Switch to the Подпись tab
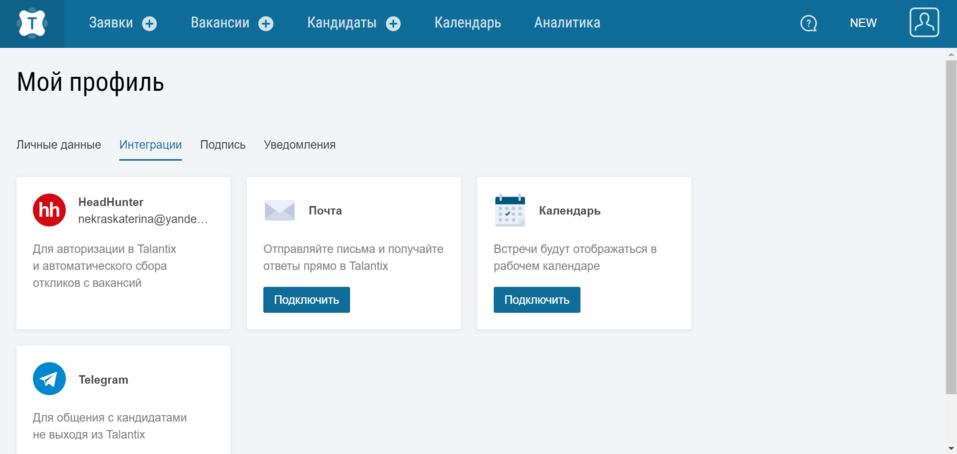Image resolution: width=957 pixels, height=454 pixels. point(223,145)
